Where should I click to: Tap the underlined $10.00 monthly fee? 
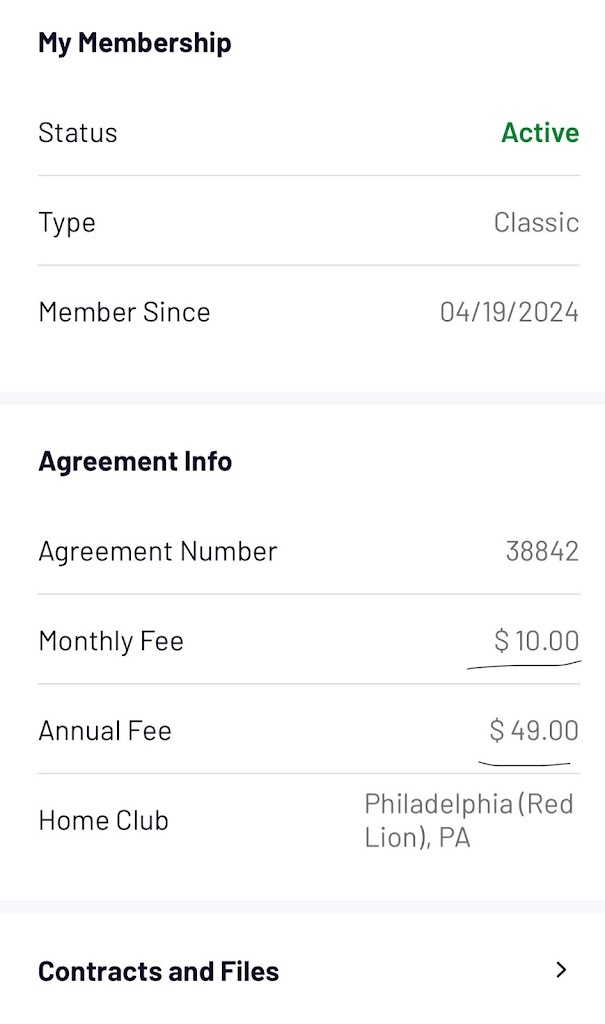tap(537, 640)
